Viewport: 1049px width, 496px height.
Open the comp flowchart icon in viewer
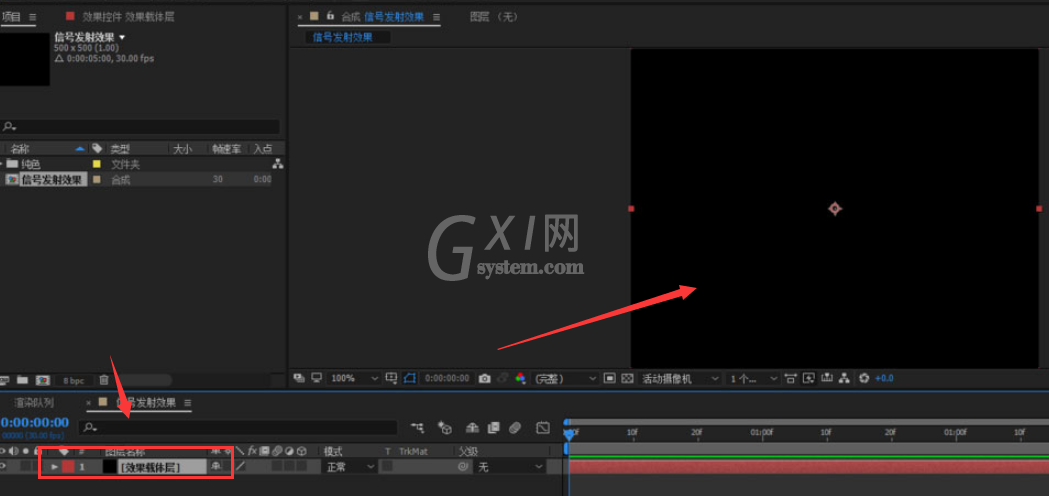pos(844,378)
